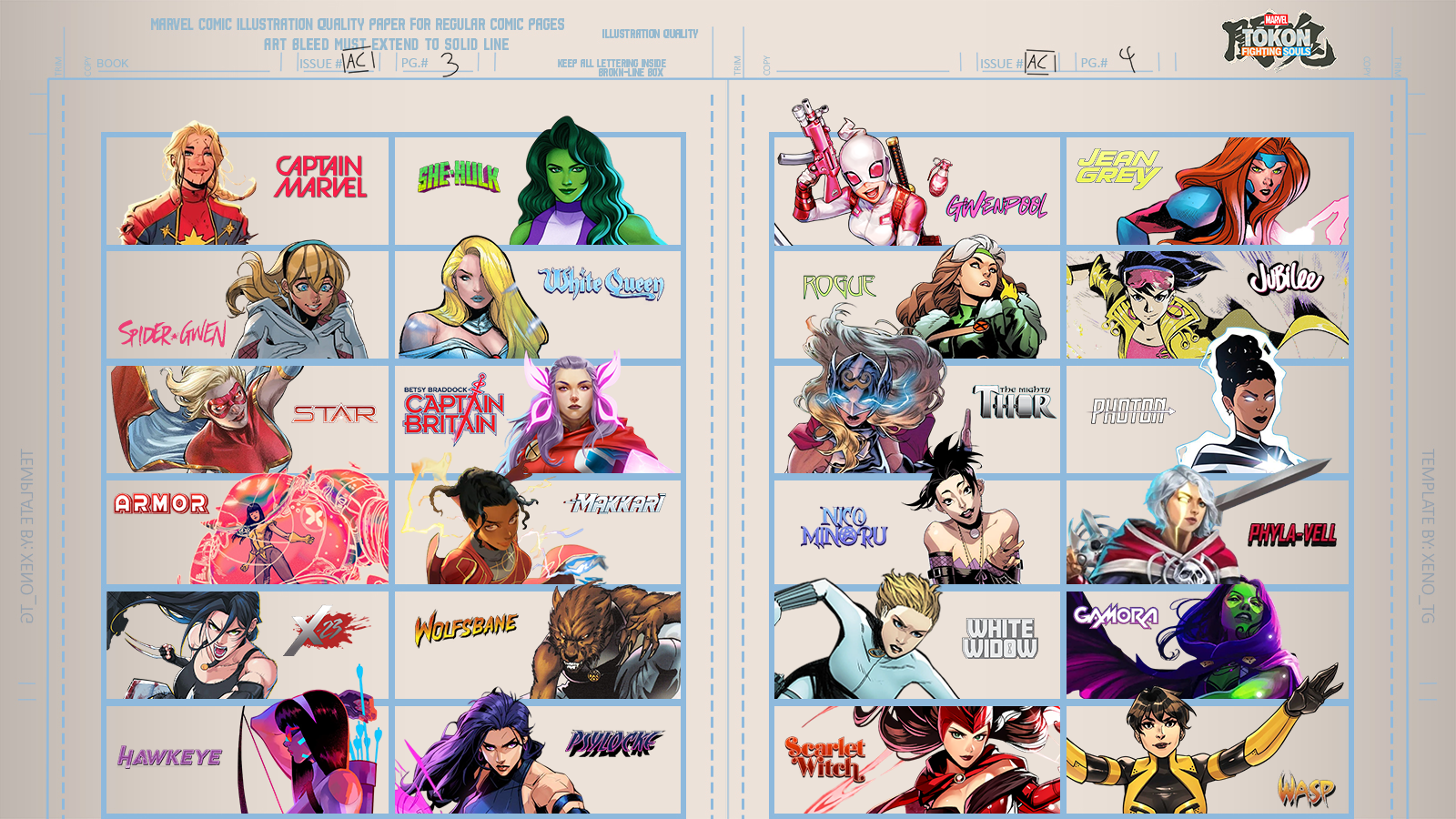Choose the Jean Grey panel
This screenshot has height=819, width=1456.
click(1208, 191)
